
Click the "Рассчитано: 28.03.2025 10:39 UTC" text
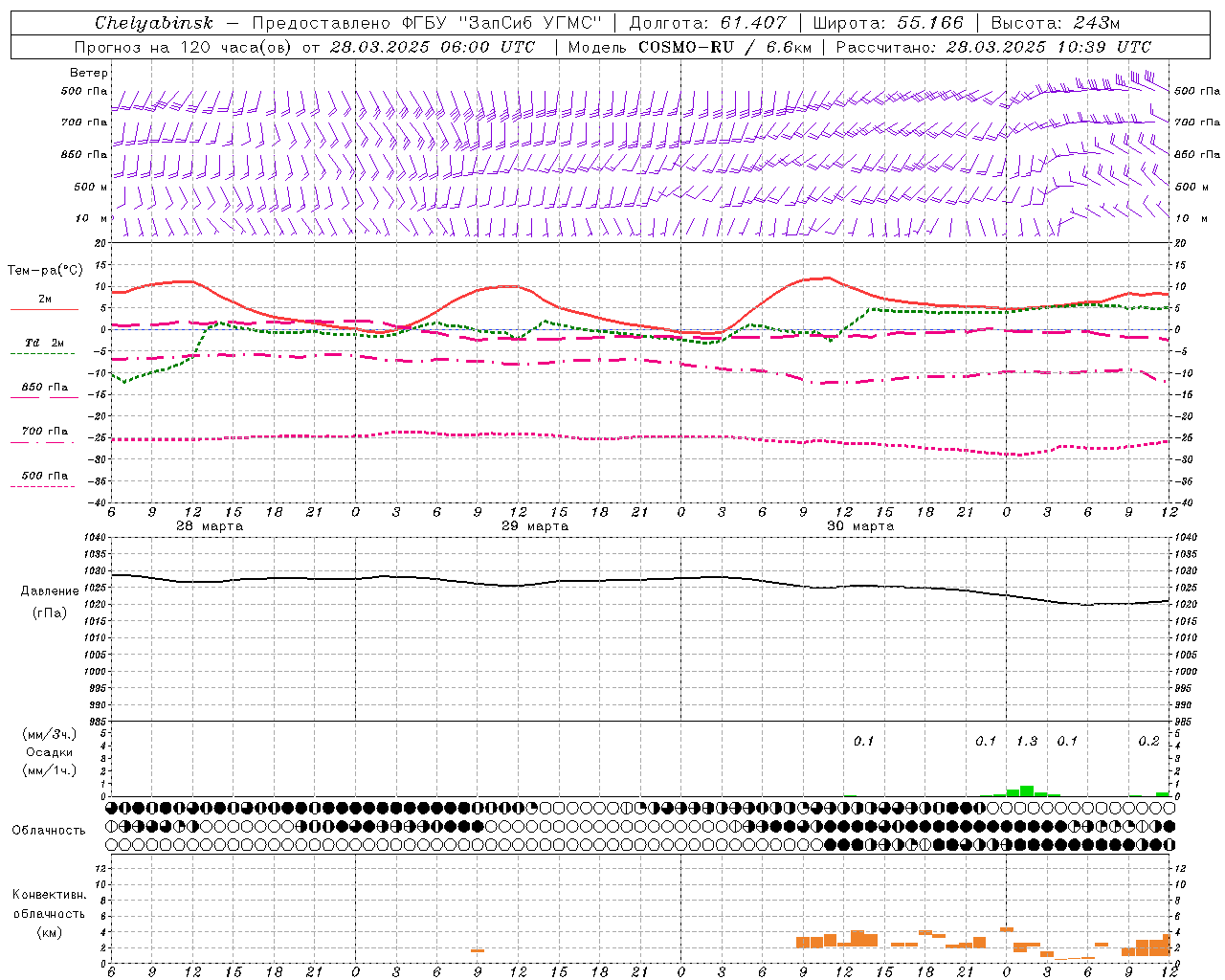[x=993, y=47]
